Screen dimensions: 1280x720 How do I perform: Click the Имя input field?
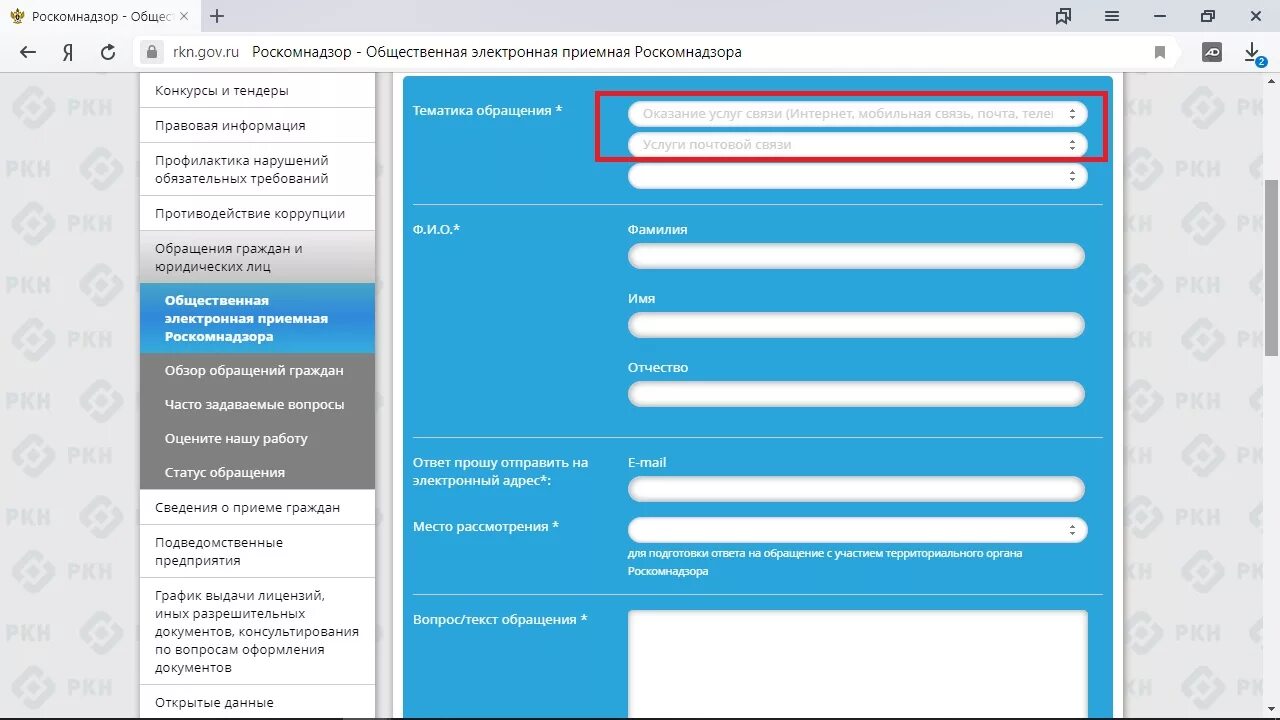(x=856, y=325)
